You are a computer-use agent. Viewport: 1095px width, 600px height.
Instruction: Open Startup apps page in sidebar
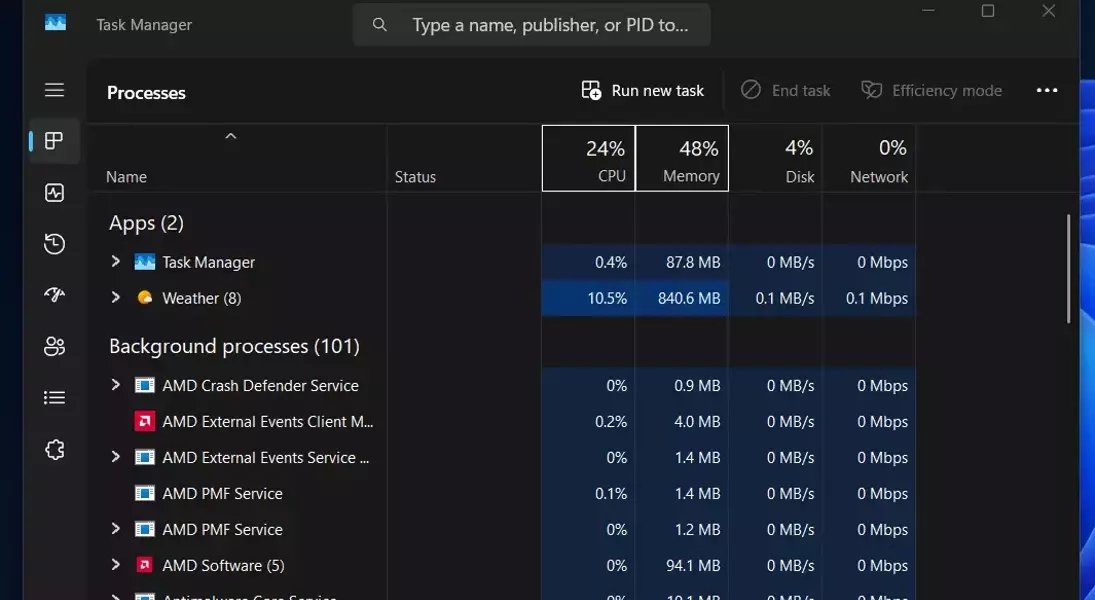[54, 295]
